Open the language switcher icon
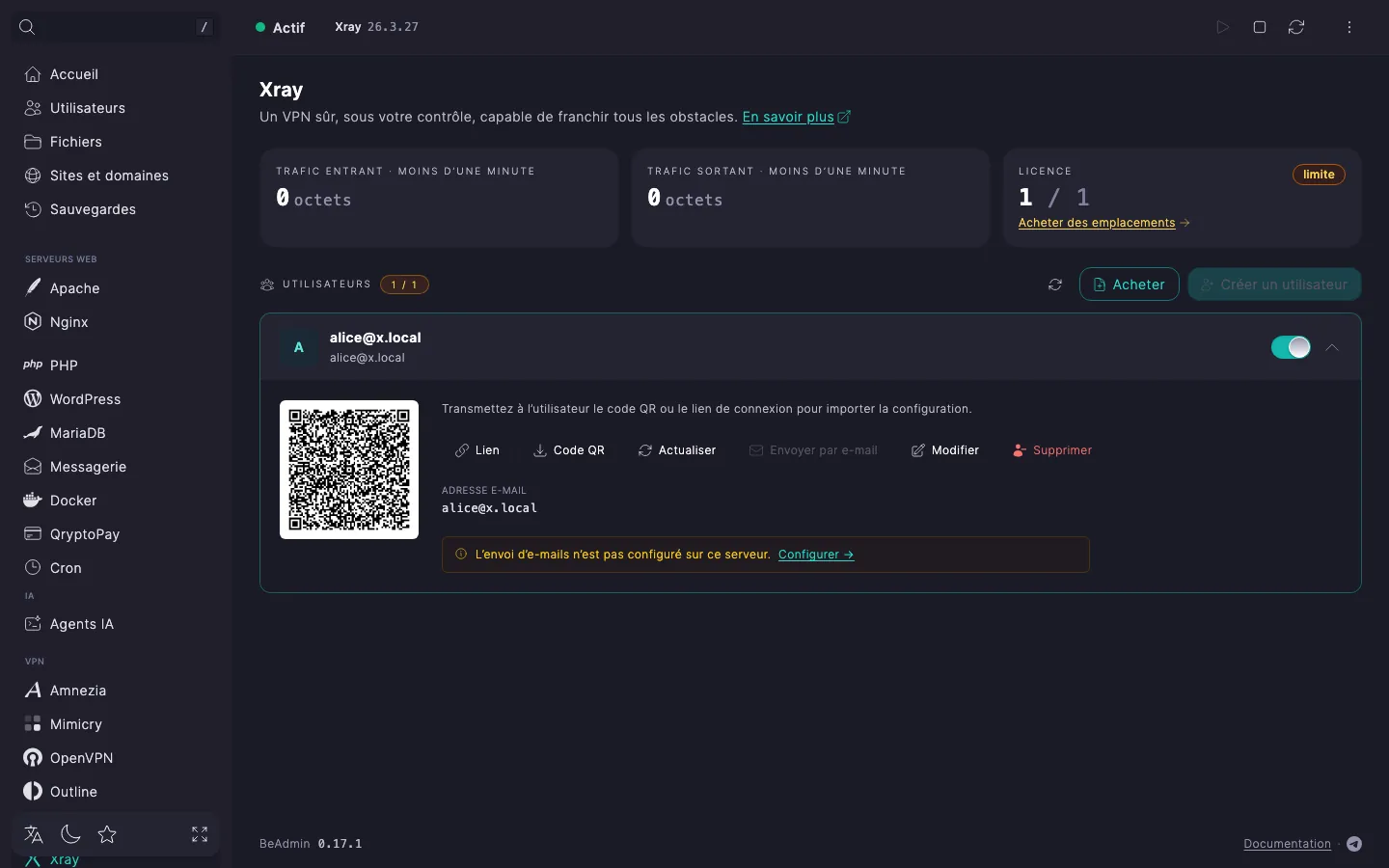Viewport: 1389px width, 868px height. (34, 834)
